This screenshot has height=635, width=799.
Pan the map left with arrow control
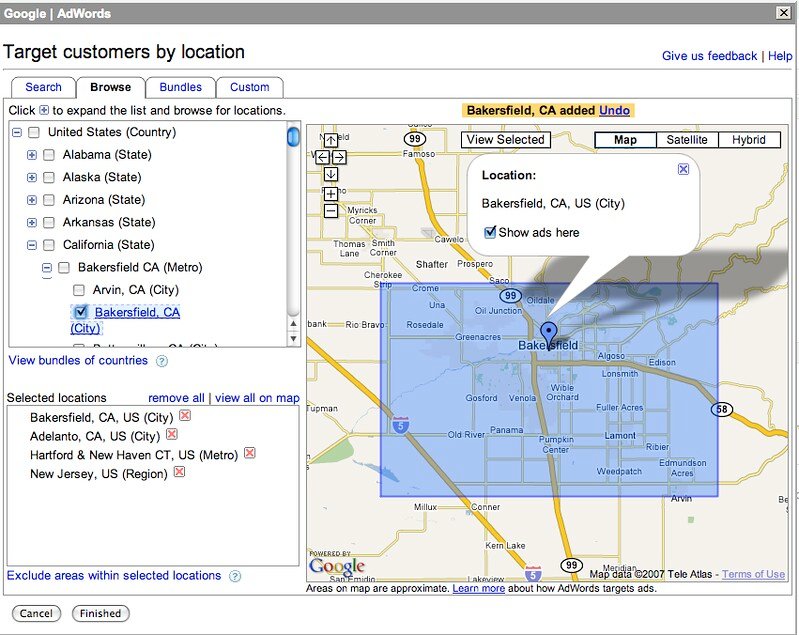click(x=322, y=158)
